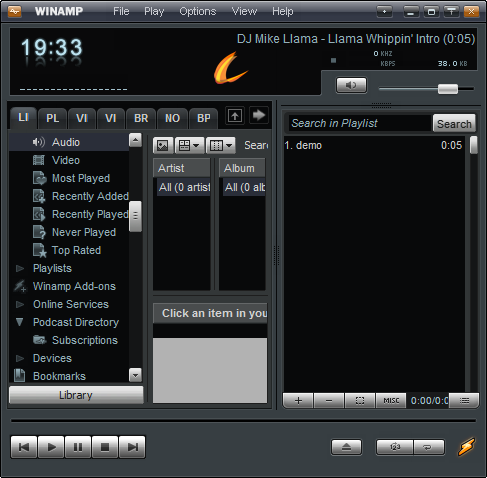Stop playback

pos(105,447)
